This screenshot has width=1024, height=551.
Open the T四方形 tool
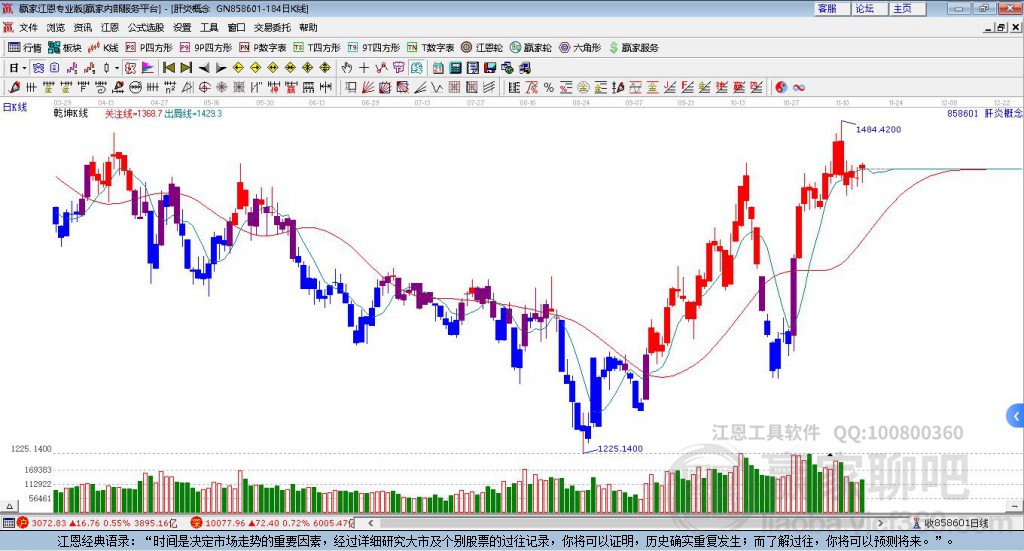pyautogui.click(x=317, y=48)
